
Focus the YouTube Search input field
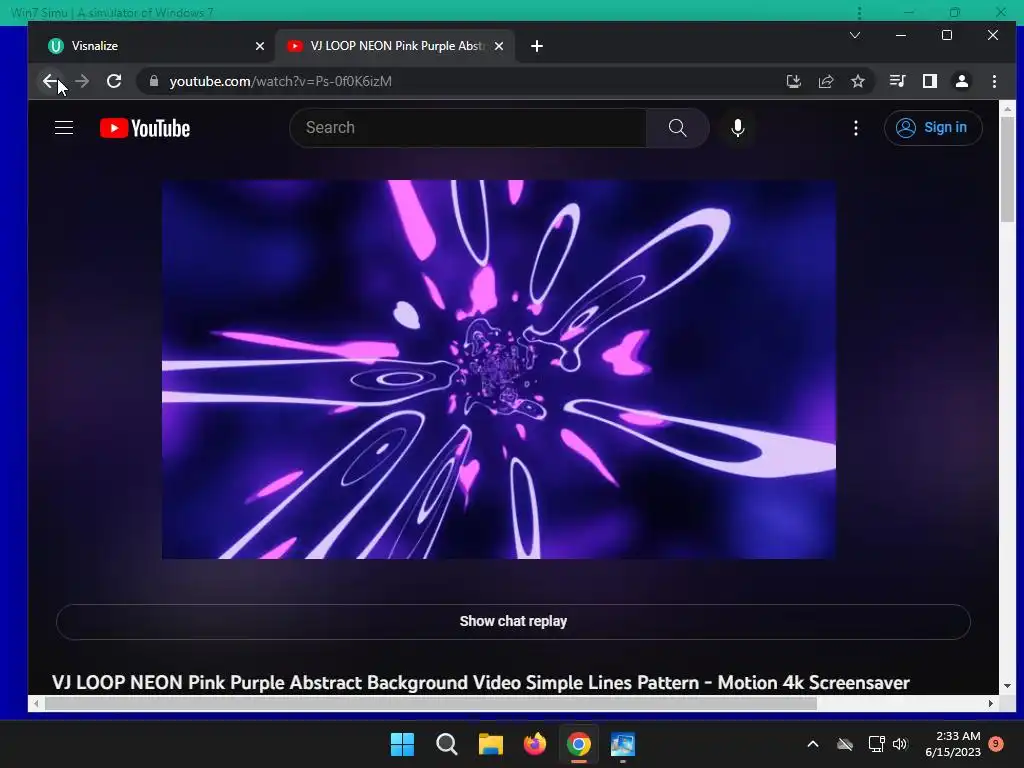pyautogui.click(x=468, y=127)
